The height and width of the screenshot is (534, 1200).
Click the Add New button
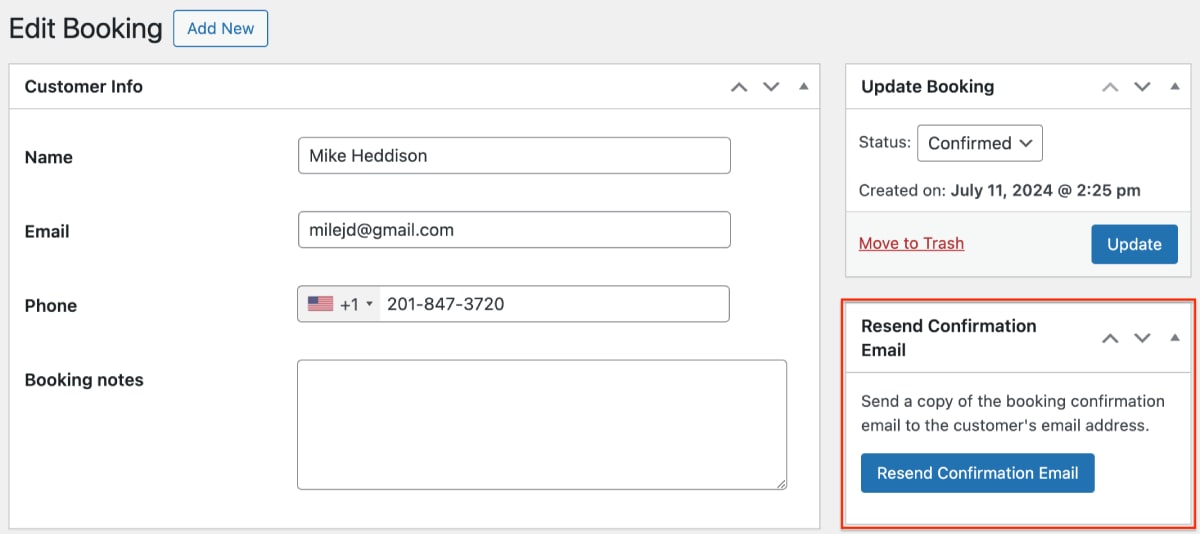(220, 28)
